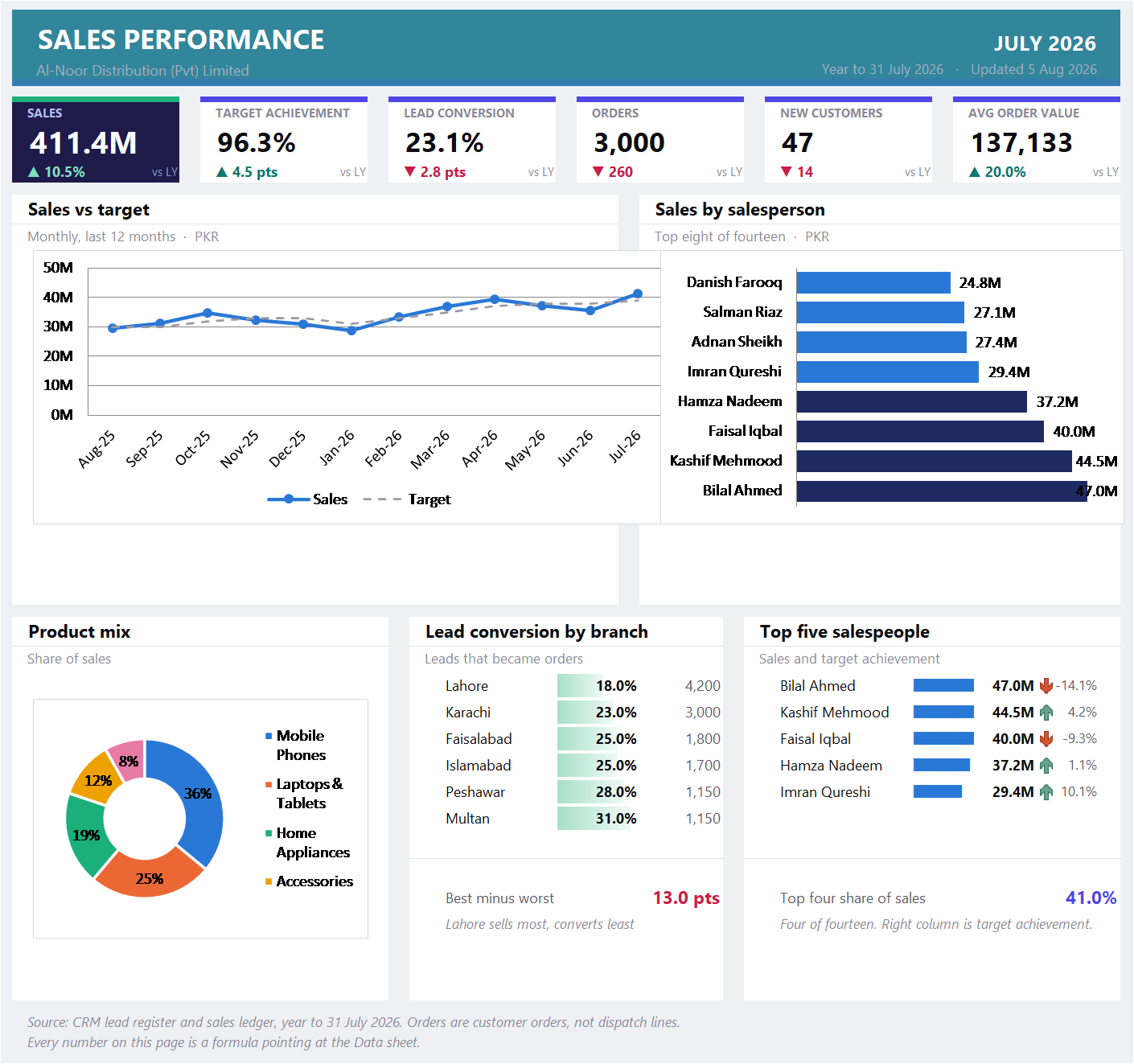Viewport: 1134px width, 1064px height.
Task: Click the 3,000 orders KPI value
Action: 629,143
